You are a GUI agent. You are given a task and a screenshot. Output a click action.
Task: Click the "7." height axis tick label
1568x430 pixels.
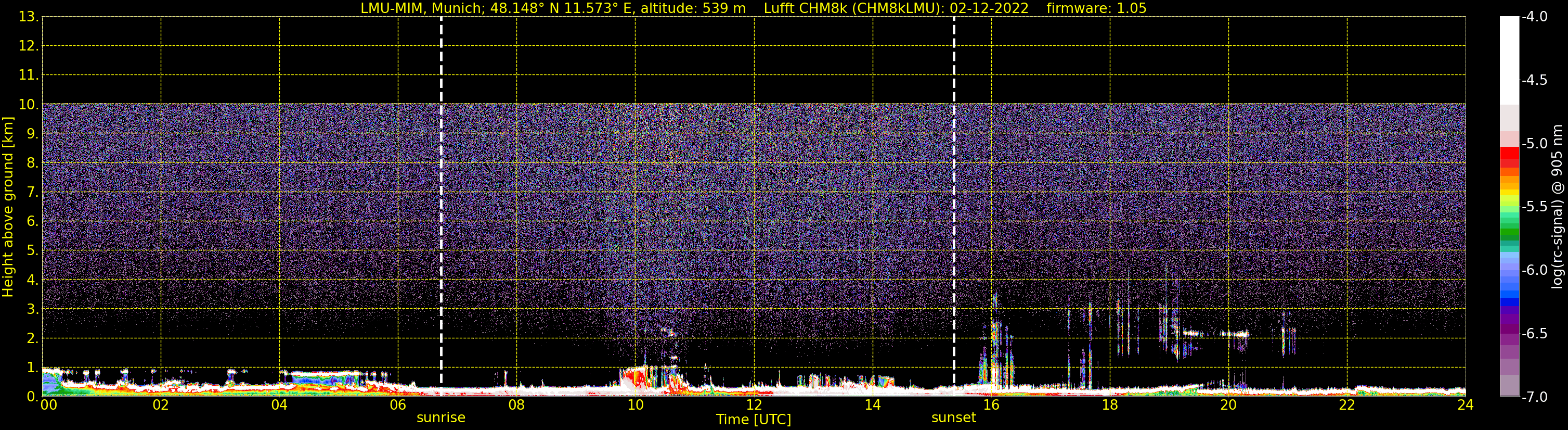pos(33,192)
